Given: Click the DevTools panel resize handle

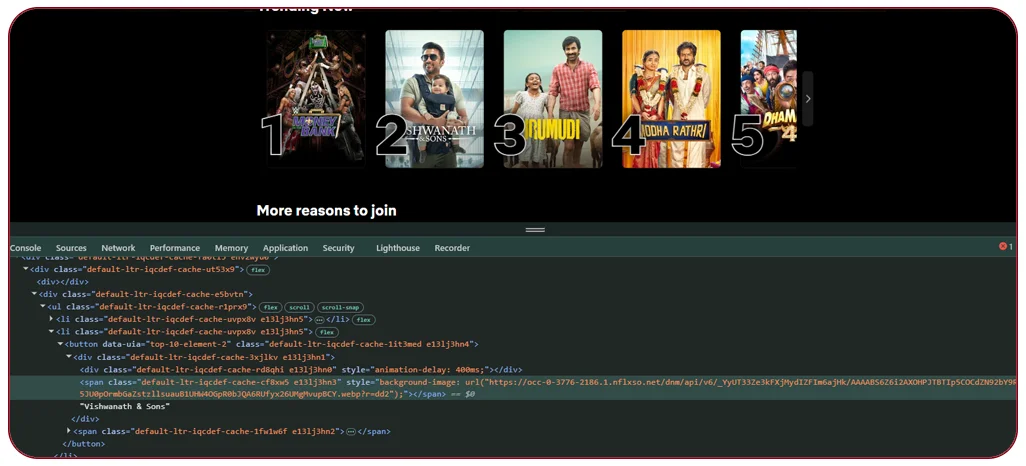Looking at the screenshot, I should coord(535,230).
